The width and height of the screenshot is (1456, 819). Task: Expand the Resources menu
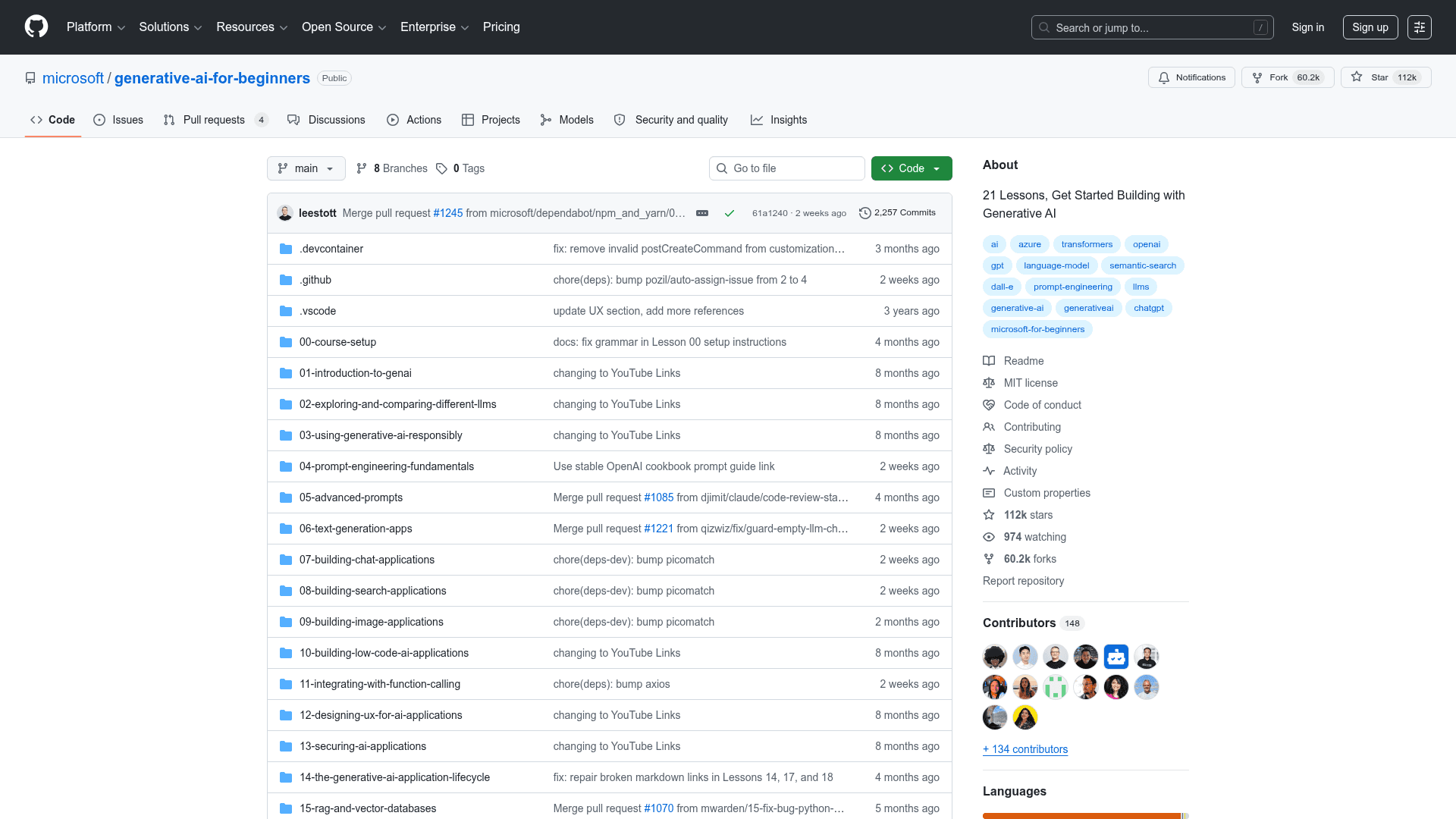(252, 27)
